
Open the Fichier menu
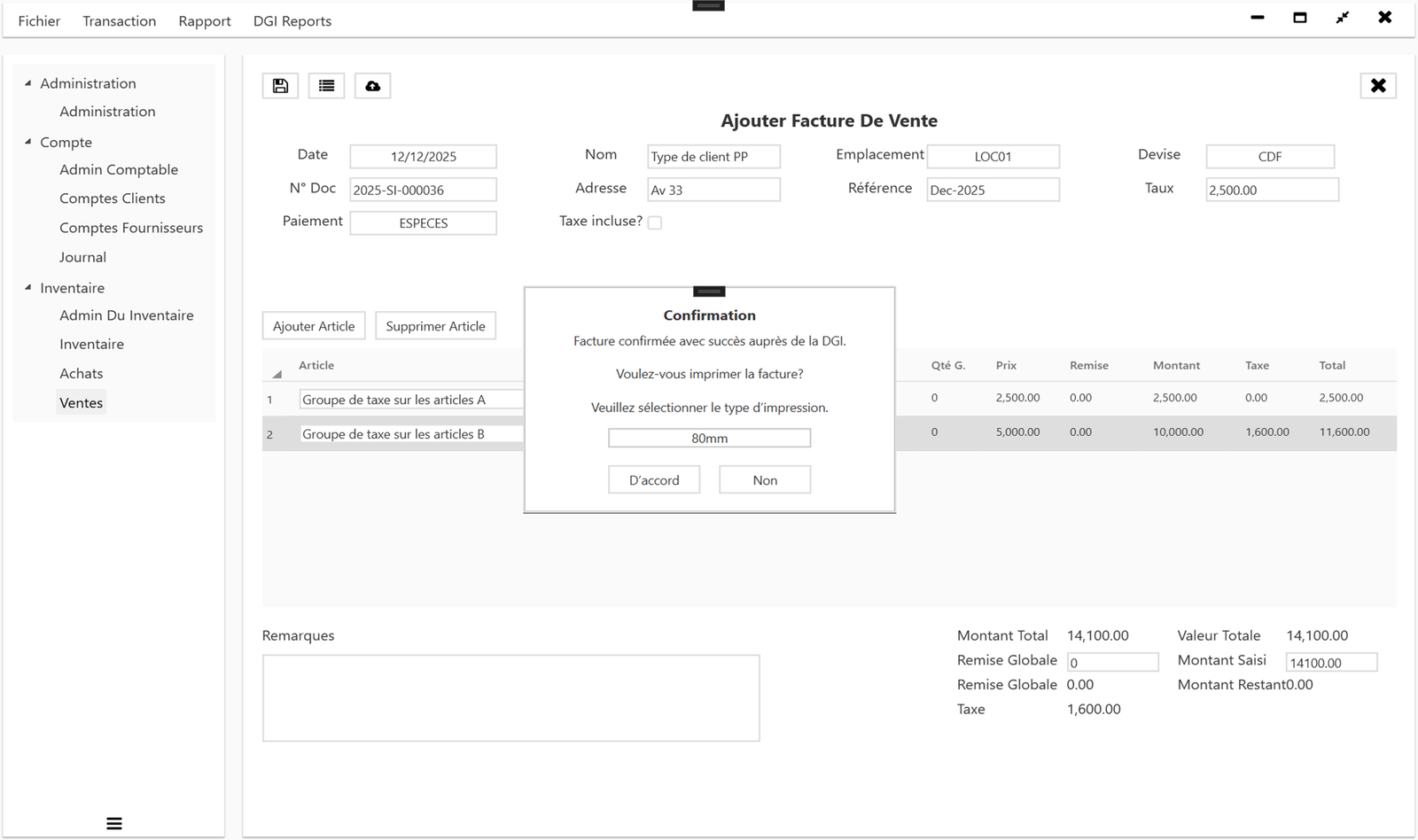(x=39, y=20)
